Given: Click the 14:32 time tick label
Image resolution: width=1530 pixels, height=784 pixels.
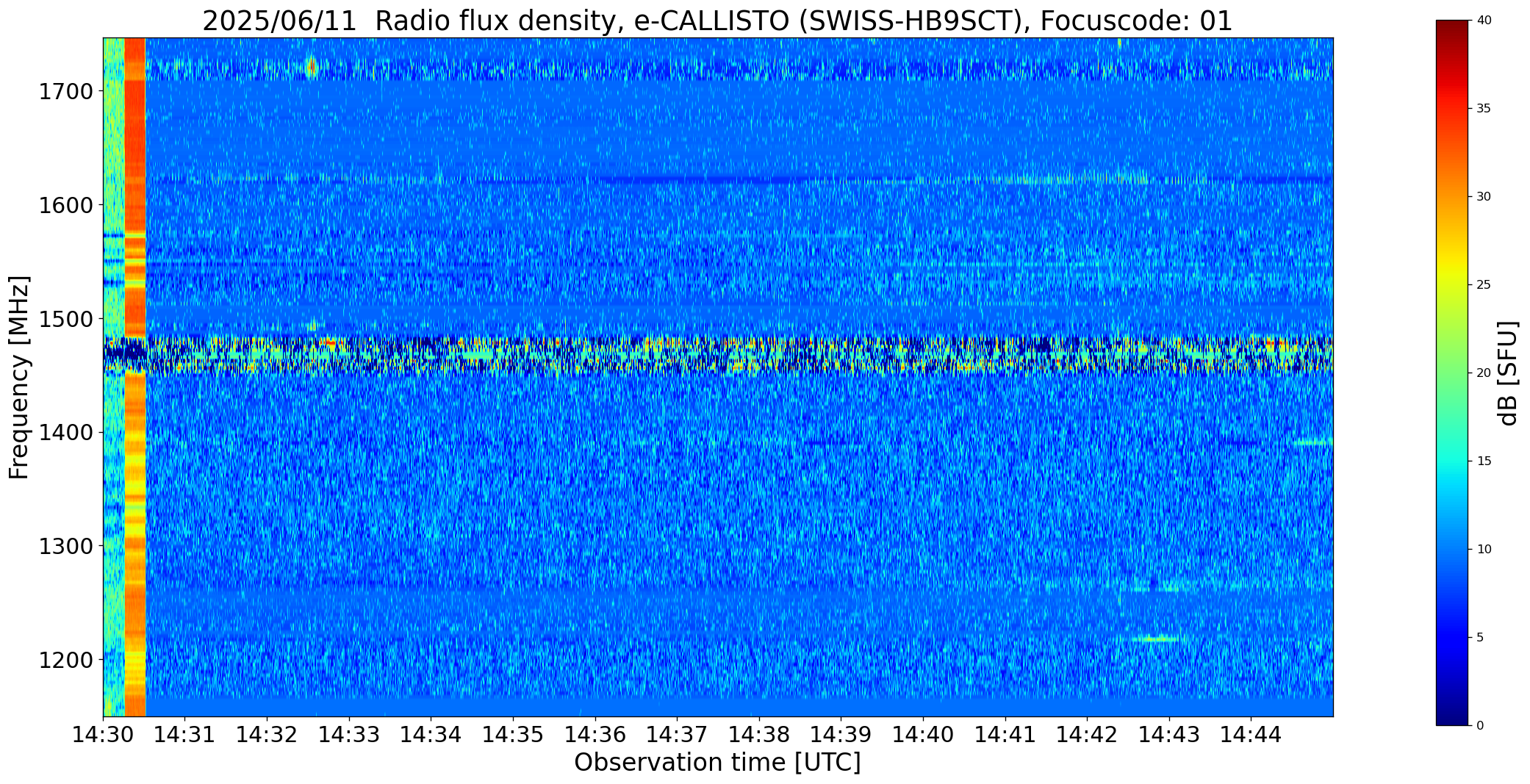Looking at the screenshot, I should tap(267, 734).
